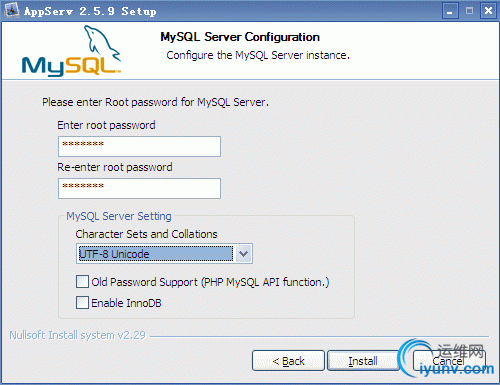Focus the Enter root password field

point(139,146)
